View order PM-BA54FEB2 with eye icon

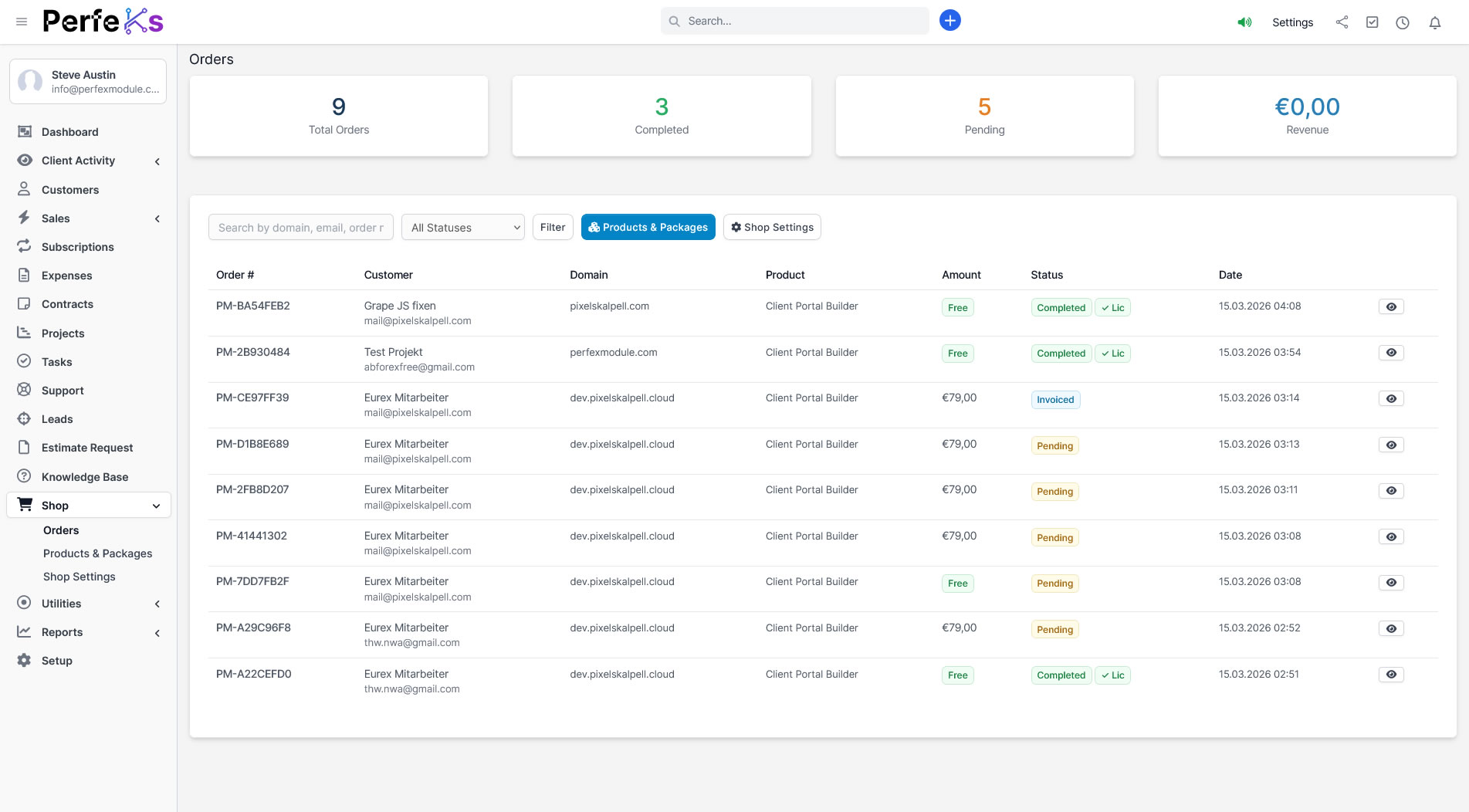coord(1390,306)
